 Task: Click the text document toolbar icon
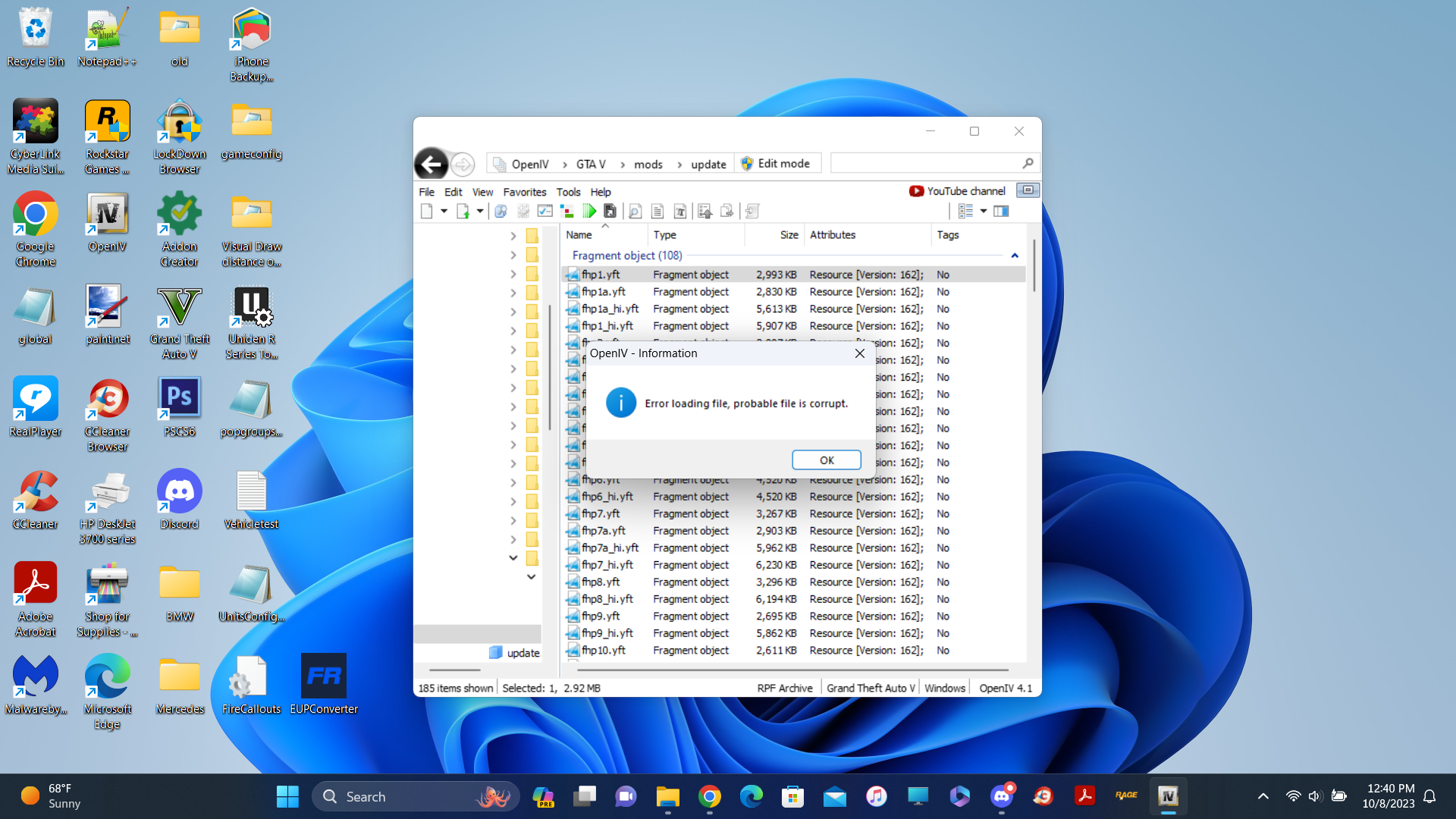click(657, 212)
